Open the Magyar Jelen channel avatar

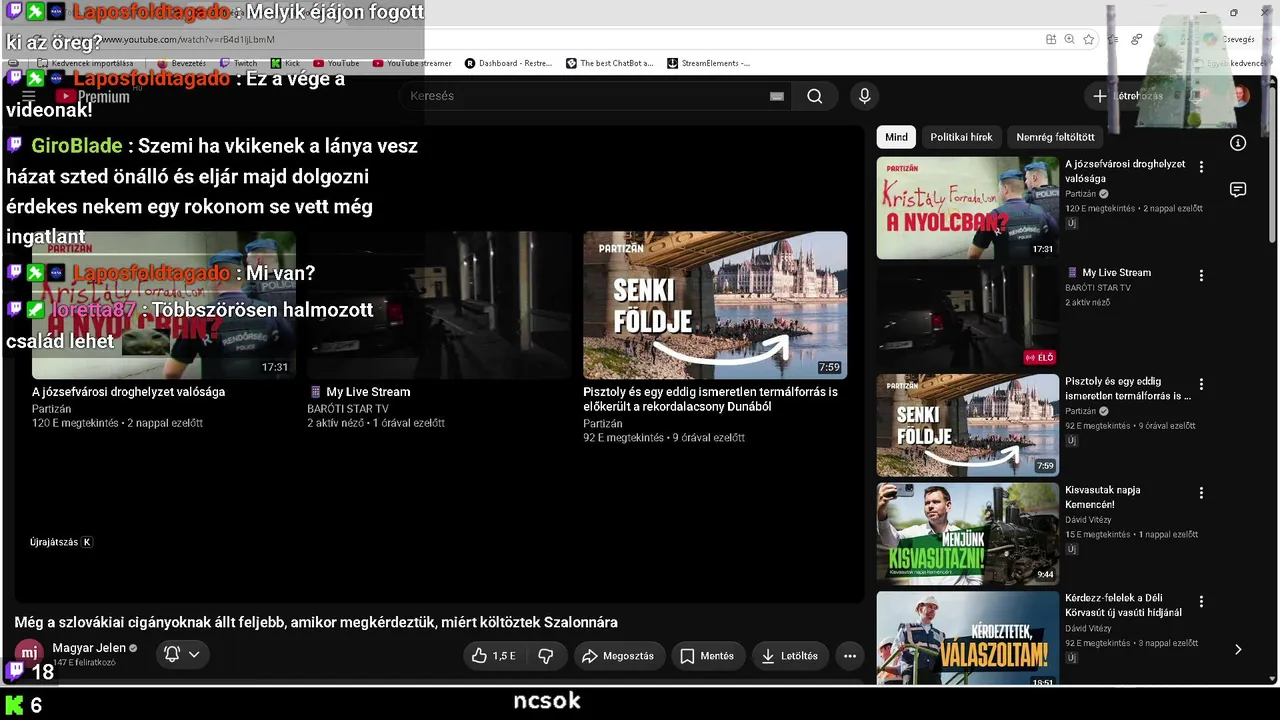29,654
